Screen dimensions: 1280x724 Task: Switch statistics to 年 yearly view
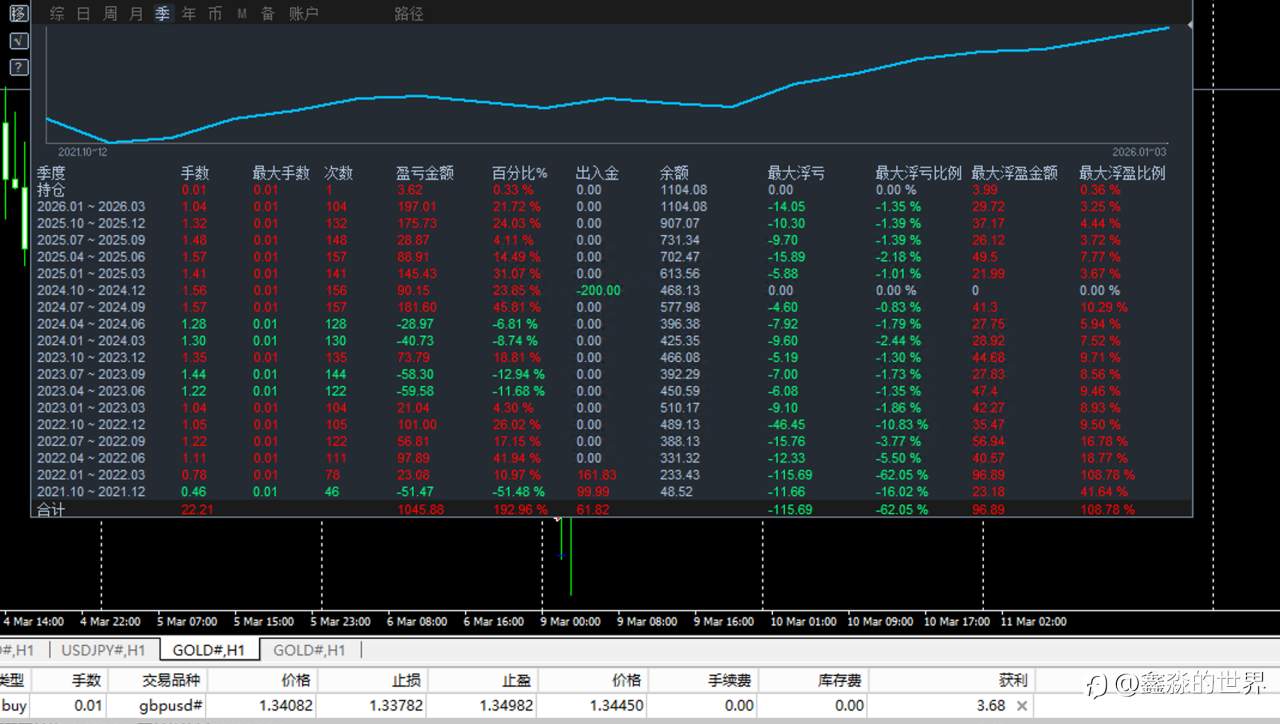[188, 14]
